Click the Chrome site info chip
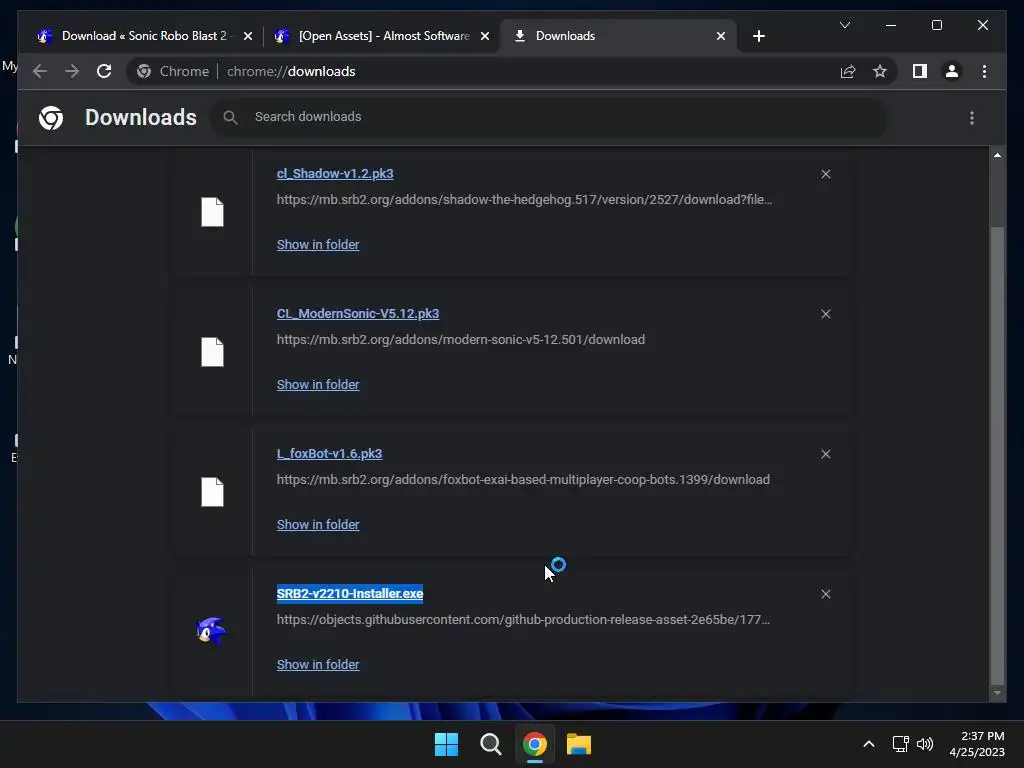Viewport: 1024px width, 768px height. pos(172,71)
